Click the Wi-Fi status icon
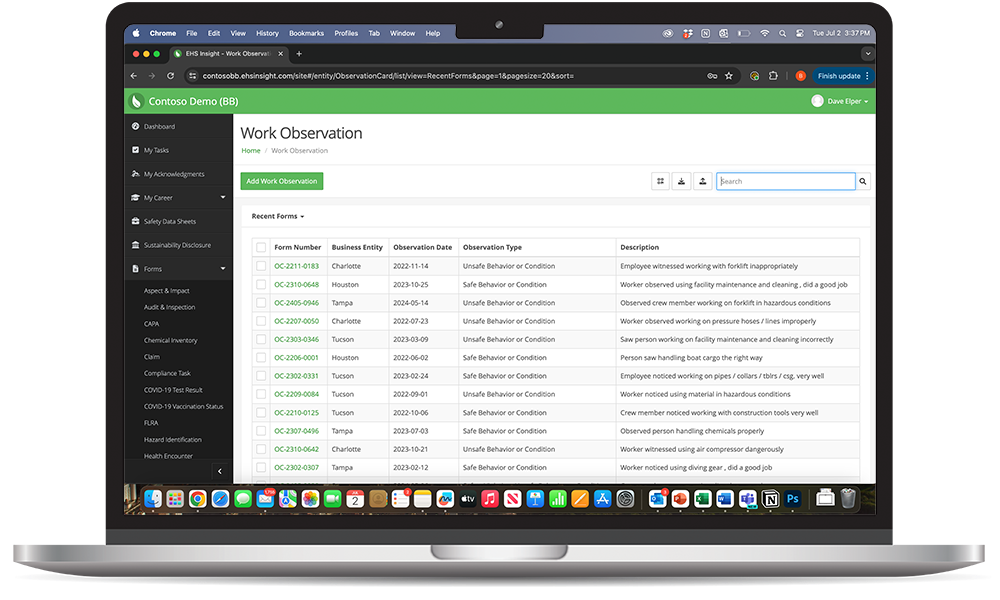1000x600 pixels. point(764,33)
